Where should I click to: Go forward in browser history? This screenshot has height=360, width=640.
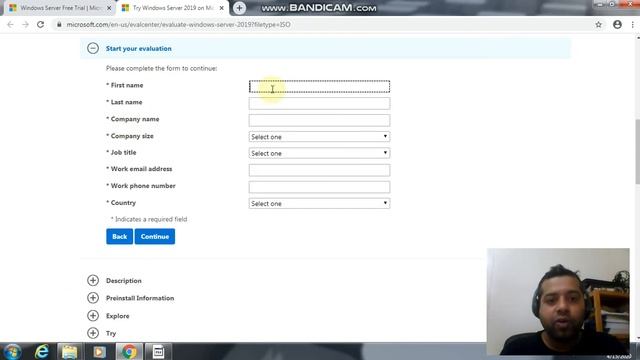point(25,24)
